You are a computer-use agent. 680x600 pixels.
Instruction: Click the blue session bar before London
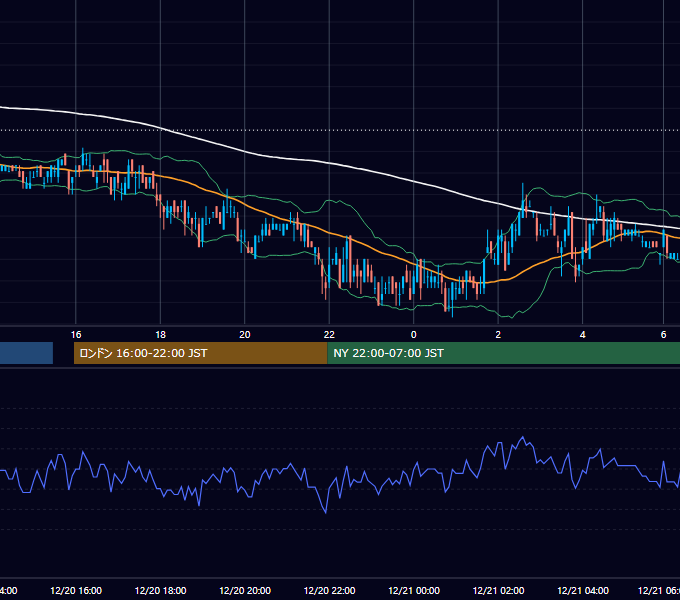pos(26,353)
